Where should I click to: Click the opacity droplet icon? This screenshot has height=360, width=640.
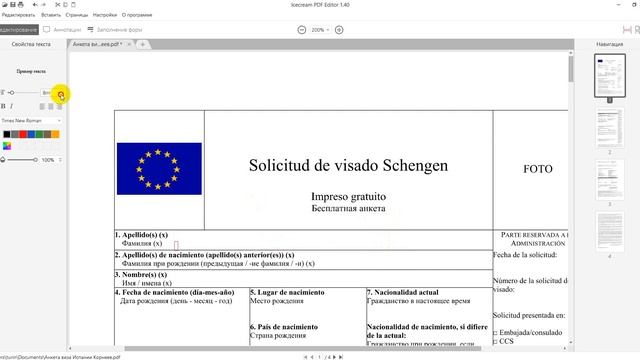(3, 160)
